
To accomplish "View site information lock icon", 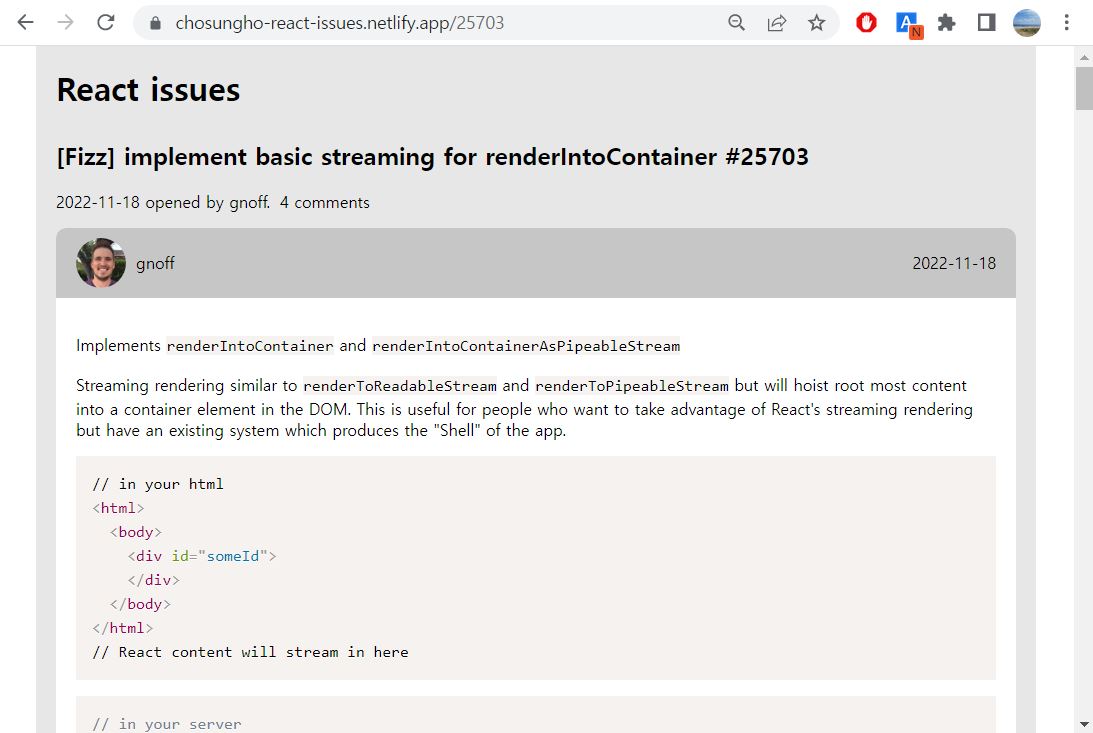I will [155, 23].
